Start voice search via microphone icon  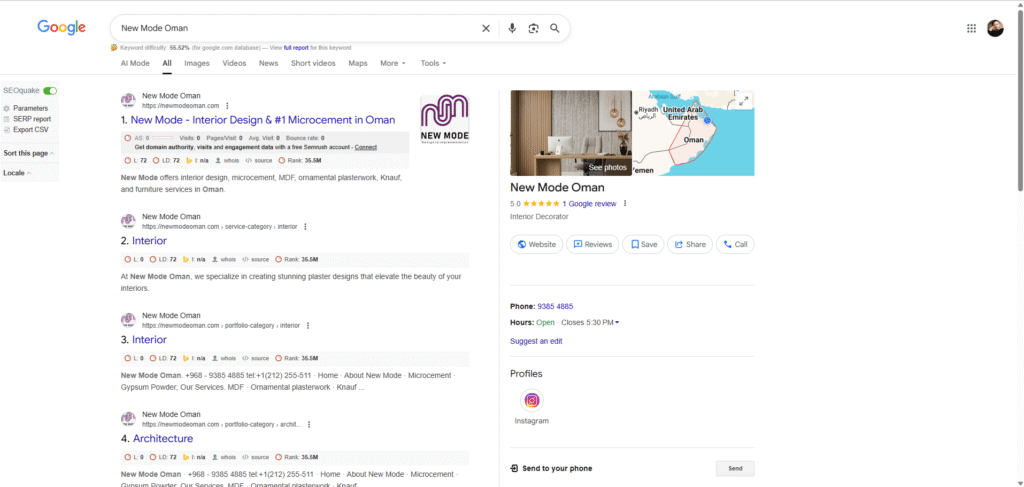(x=512, y=28)
